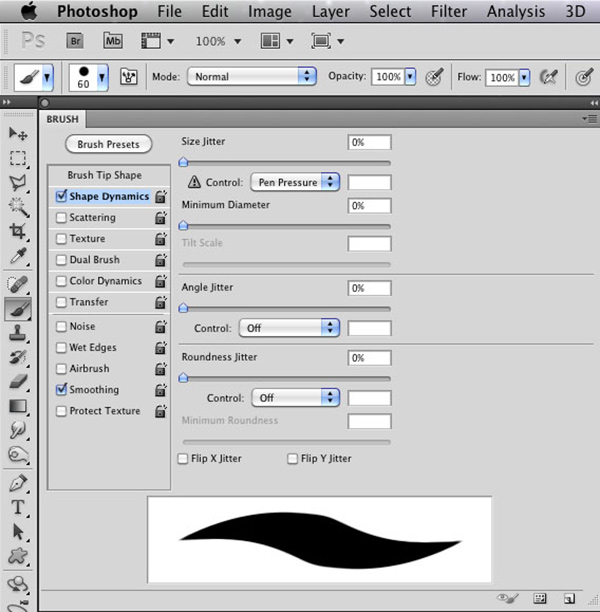The width and height of the screenshot is (600, 612).
Task: Select the Crop tool
Action: point(18,231)
